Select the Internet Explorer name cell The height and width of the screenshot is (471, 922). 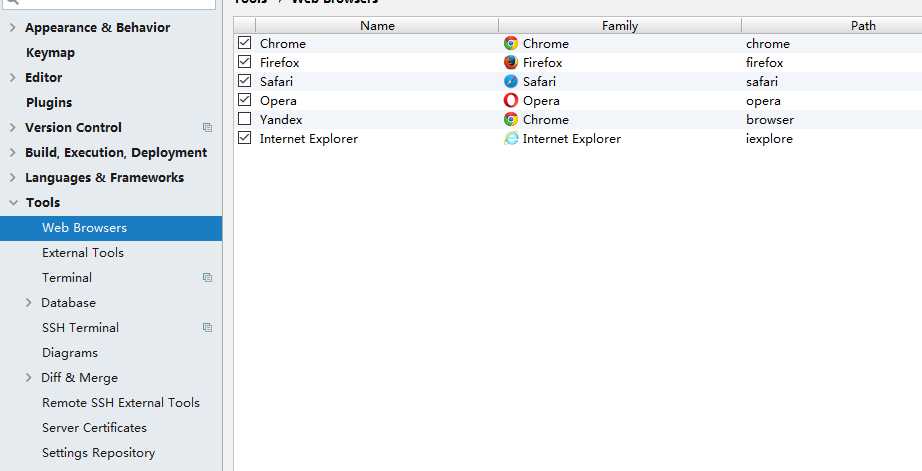click(x=377, y=139)
